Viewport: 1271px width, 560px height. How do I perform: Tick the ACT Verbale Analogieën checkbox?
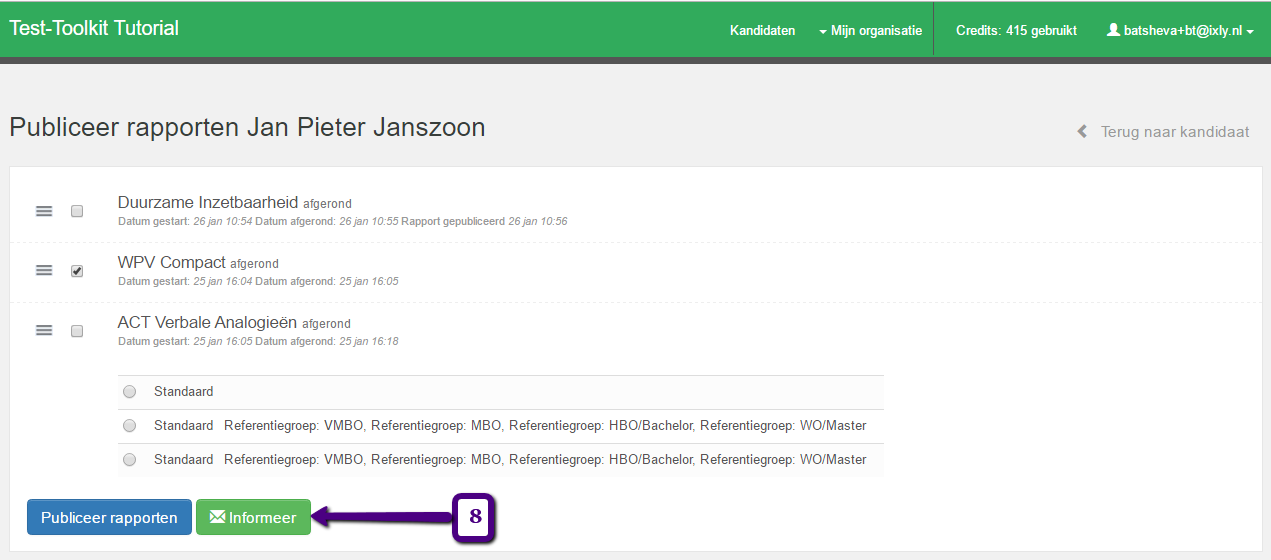(77, 331)
